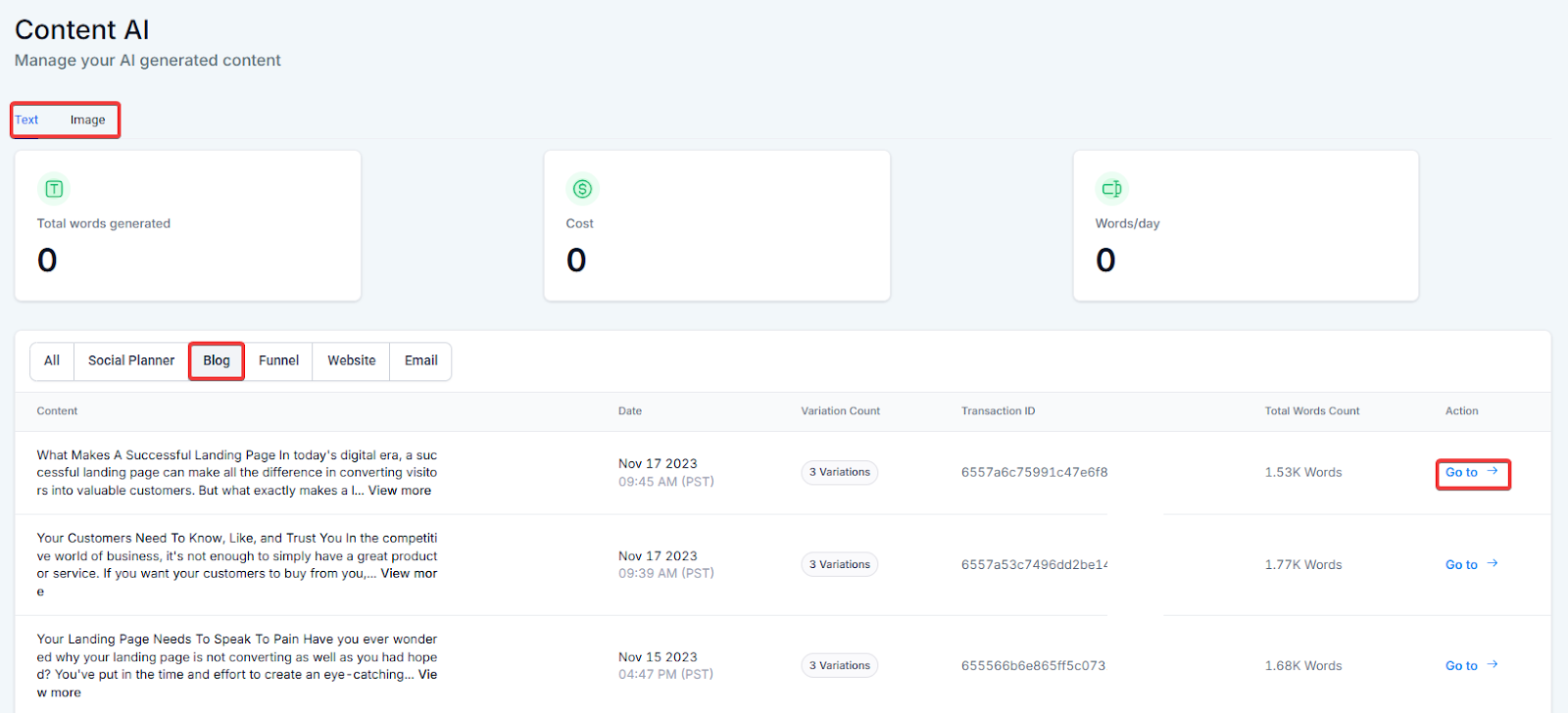This screenshot has width=1568, height=713.
Task: Click View more on the Successful Landing Page entry
Action: pyautogui.click(x=400, y=491)
